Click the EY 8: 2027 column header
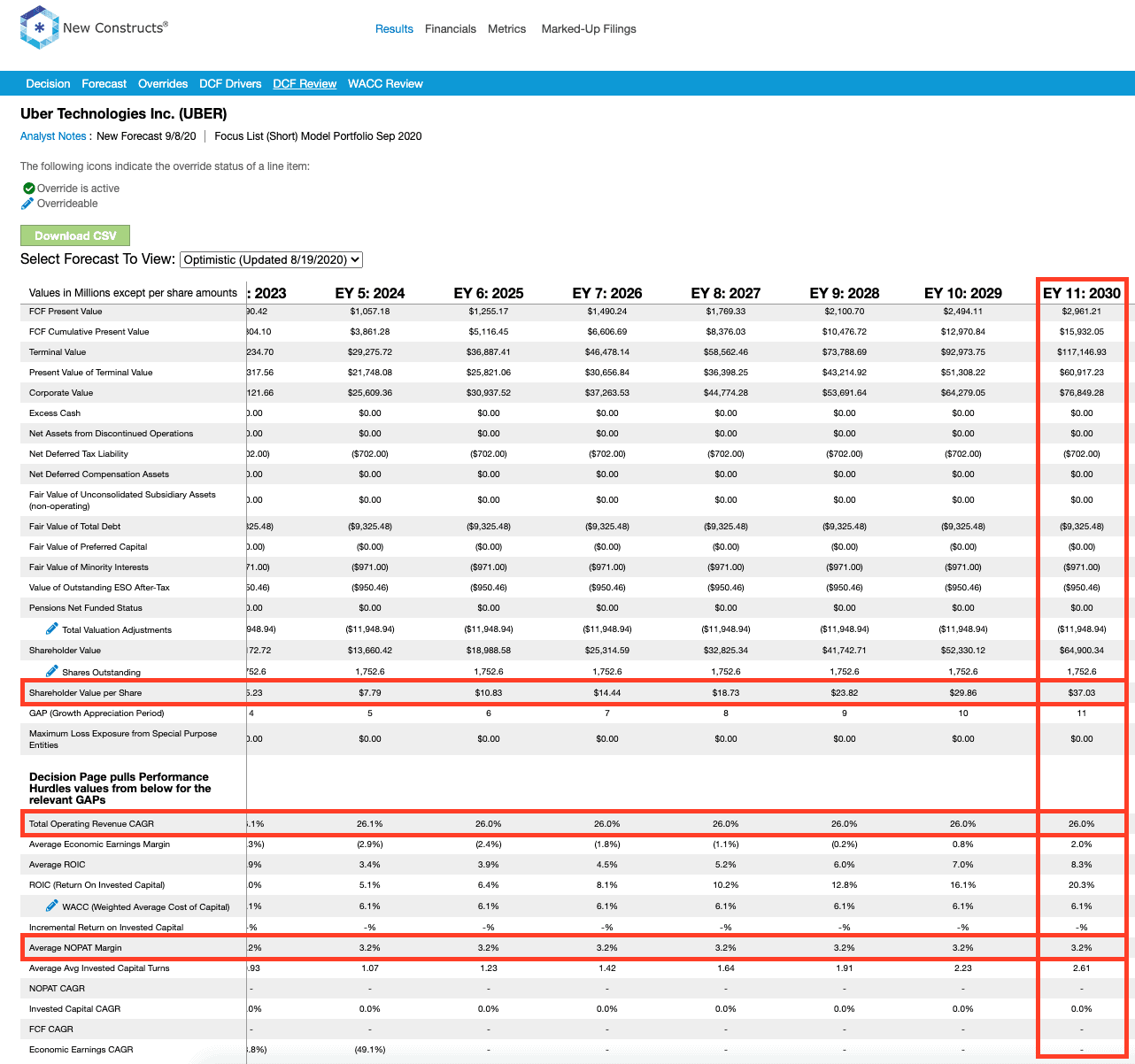The image size is (1135, 1064). click(726, 293)
